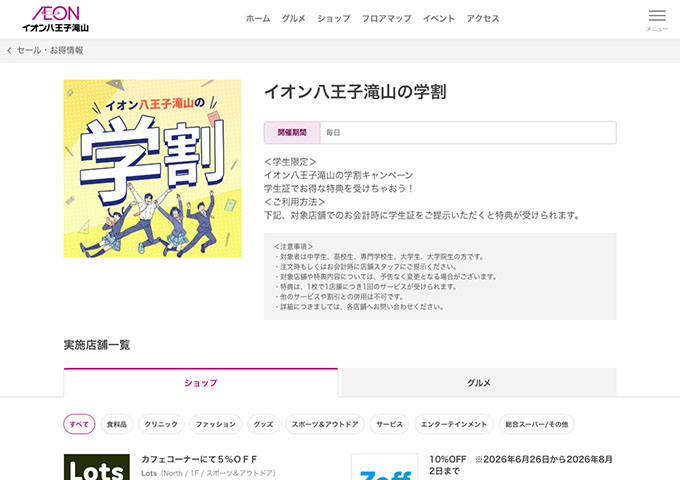This screenshot has height=480, width=680.
Task: Open the 10%OFF Zoff offer text
Action: (521, 465)
